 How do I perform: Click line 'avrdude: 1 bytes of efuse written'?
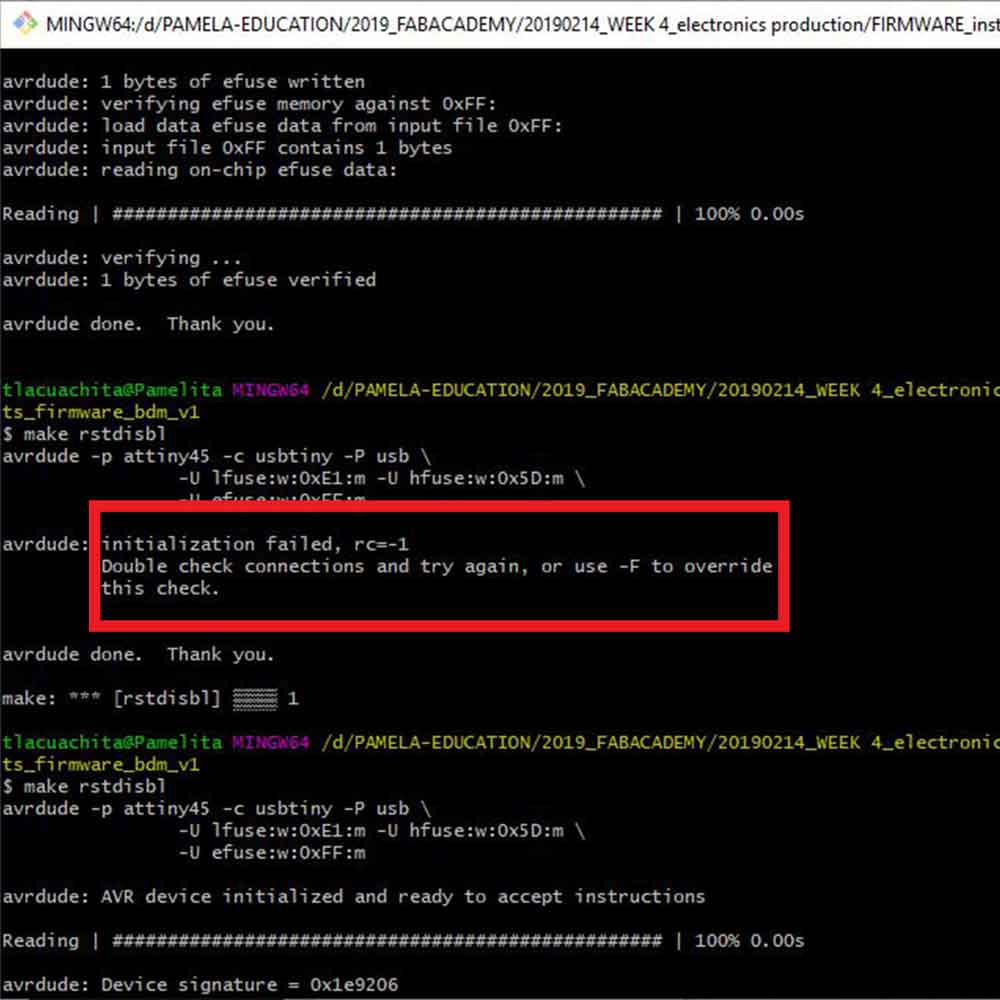[184, 82]
